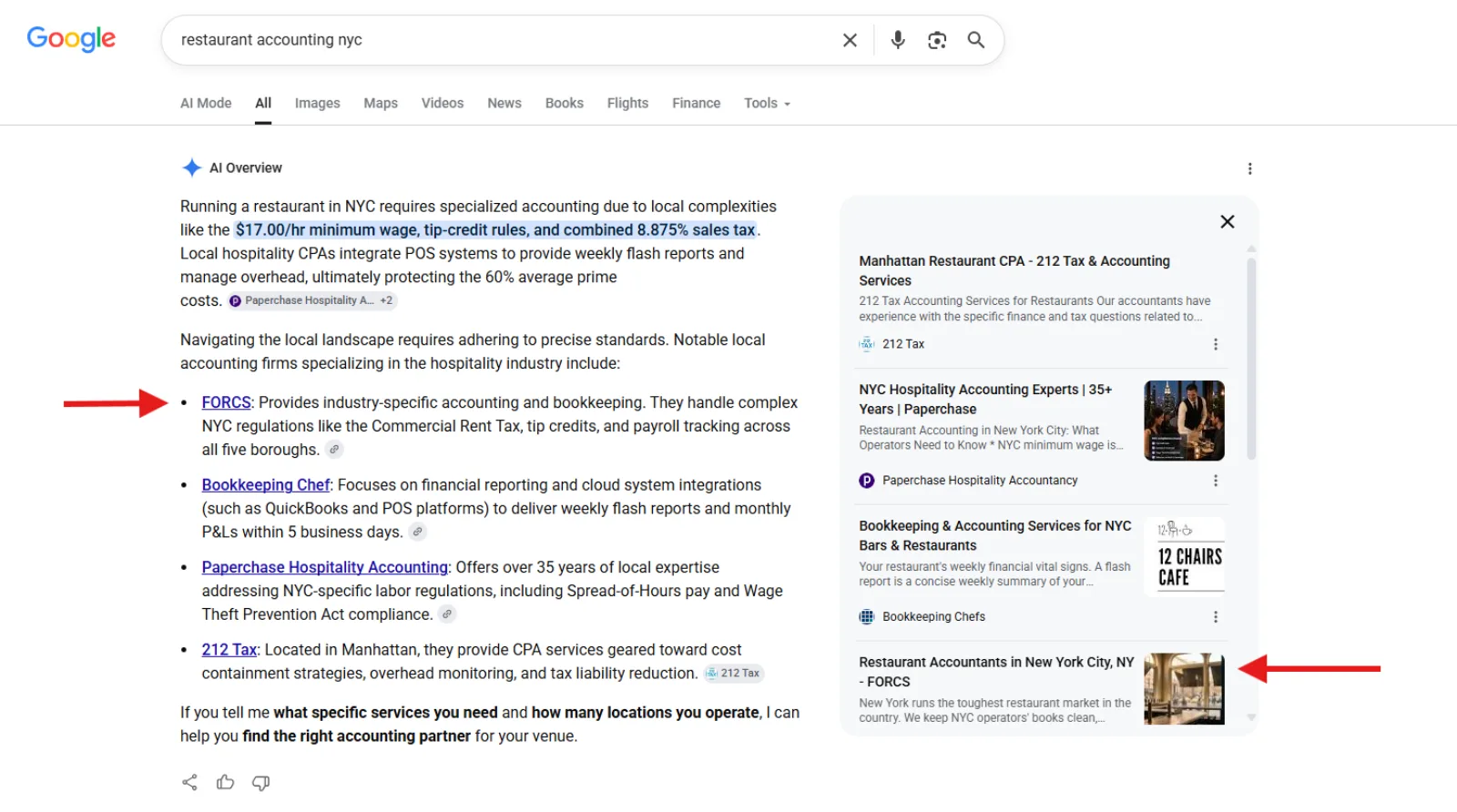The width and height of the screenshot is (1457, 812).
Task: Open Bookkeeping & Accounting Services for NYC source
Action: click(x=995, y=535)
